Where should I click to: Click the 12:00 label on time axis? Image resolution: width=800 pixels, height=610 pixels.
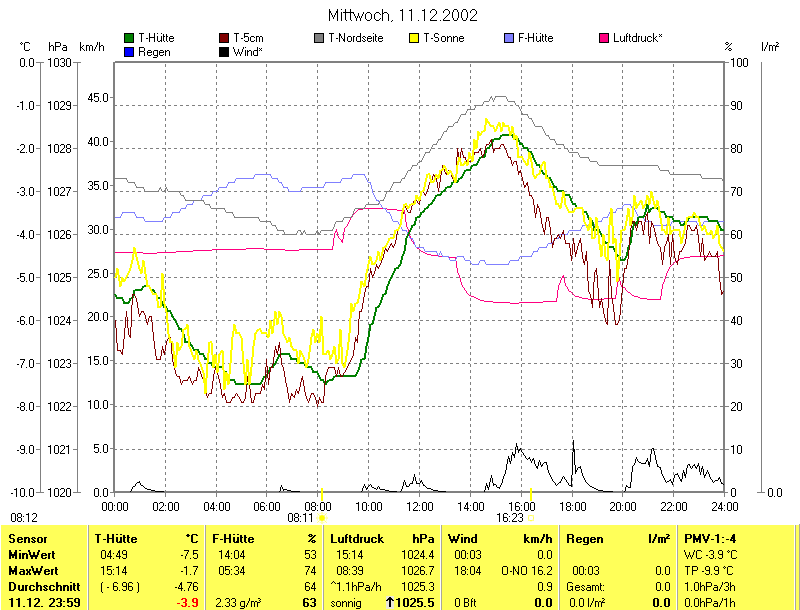(420, 506)
